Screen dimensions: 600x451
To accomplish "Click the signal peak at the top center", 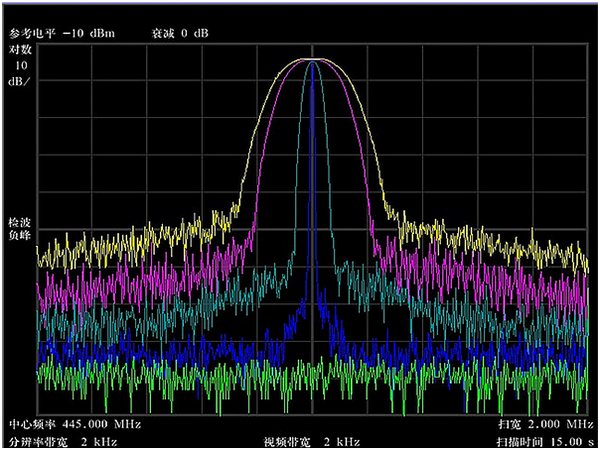I will point(312,60).
